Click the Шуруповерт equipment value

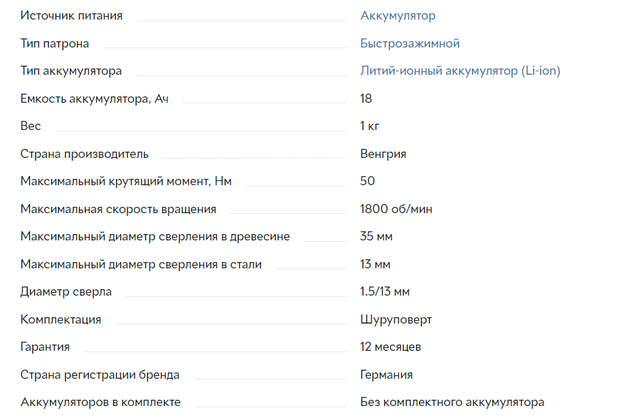click(x=396, y=319)
